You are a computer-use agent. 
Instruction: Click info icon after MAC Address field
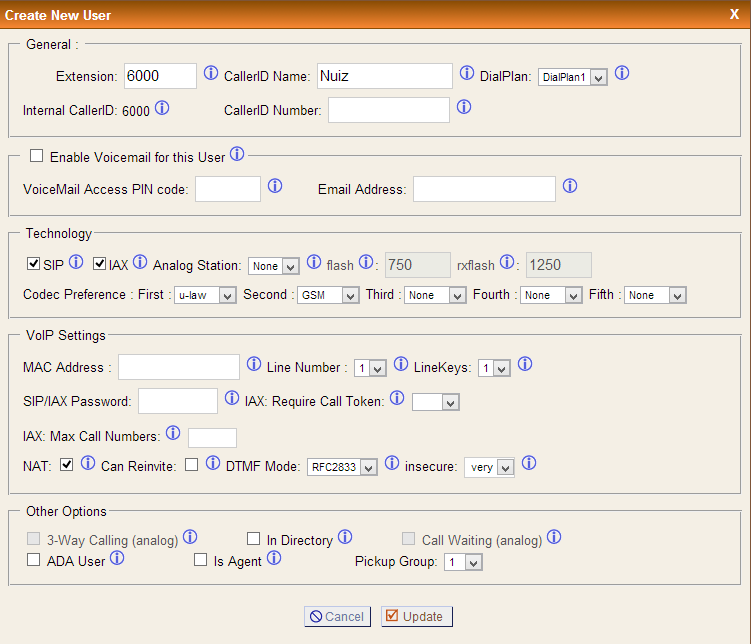click(254, 364)
